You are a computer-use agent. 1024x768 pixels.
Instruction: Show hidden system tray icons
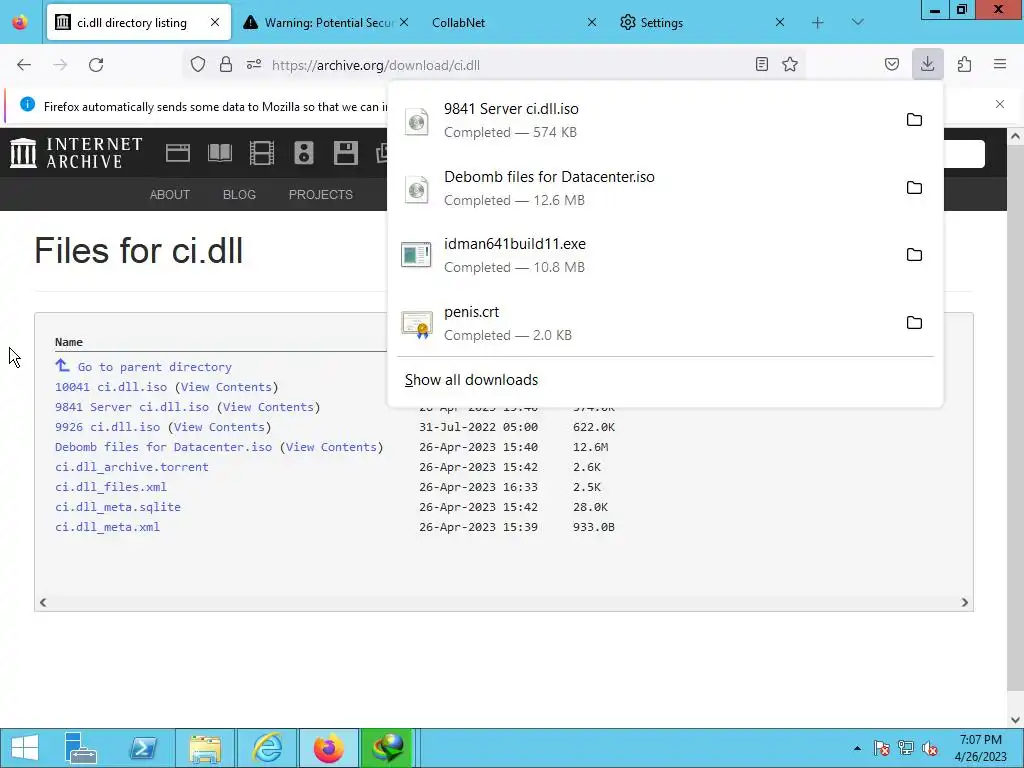click(x=857, y=748)
